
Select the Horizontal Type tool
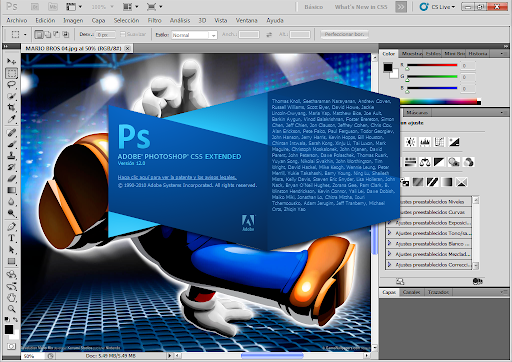[x=11, y=238]
